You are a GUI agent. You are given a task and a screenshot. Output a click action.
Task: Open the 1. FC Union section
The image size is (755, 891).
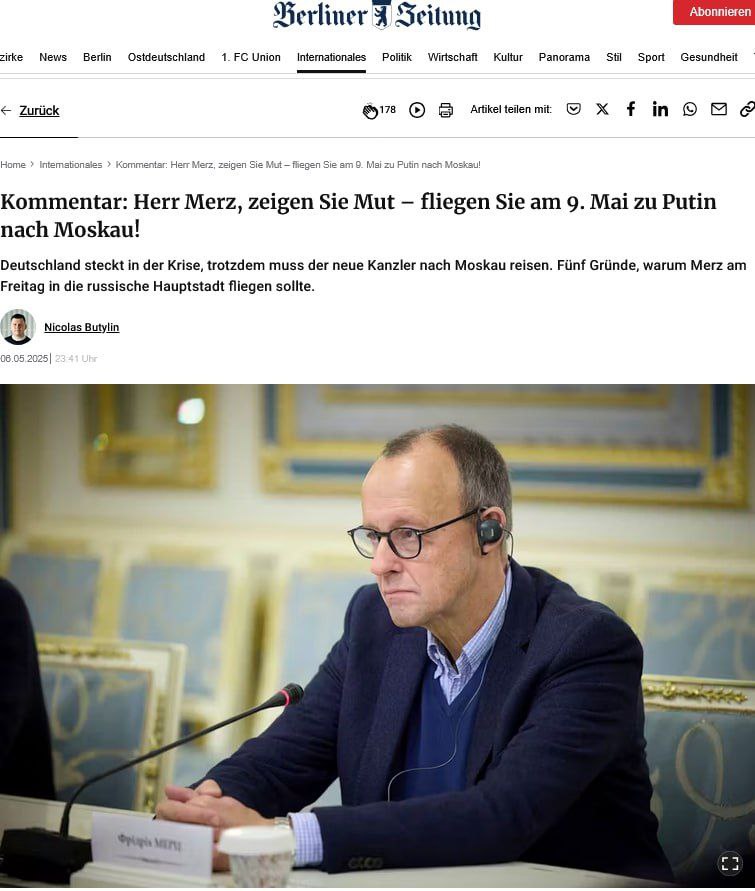[x=251, y=57]
